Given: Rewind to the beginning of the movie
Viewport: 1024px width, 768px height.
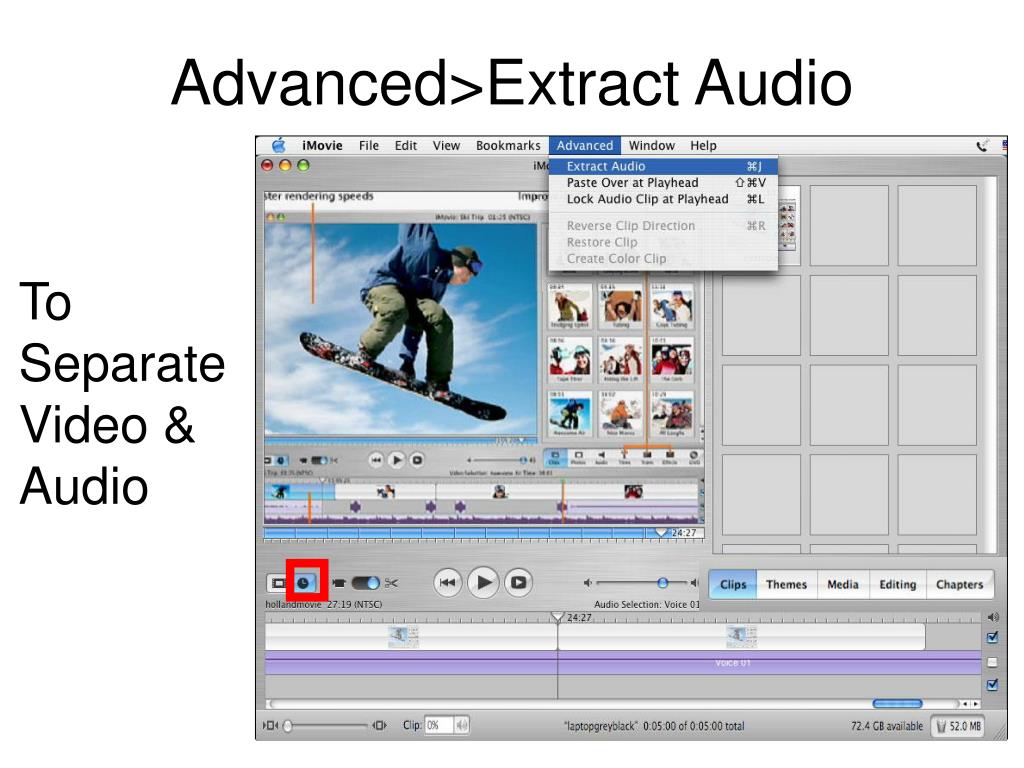Looking at the screenshot, I should click(x=447, y=583).
